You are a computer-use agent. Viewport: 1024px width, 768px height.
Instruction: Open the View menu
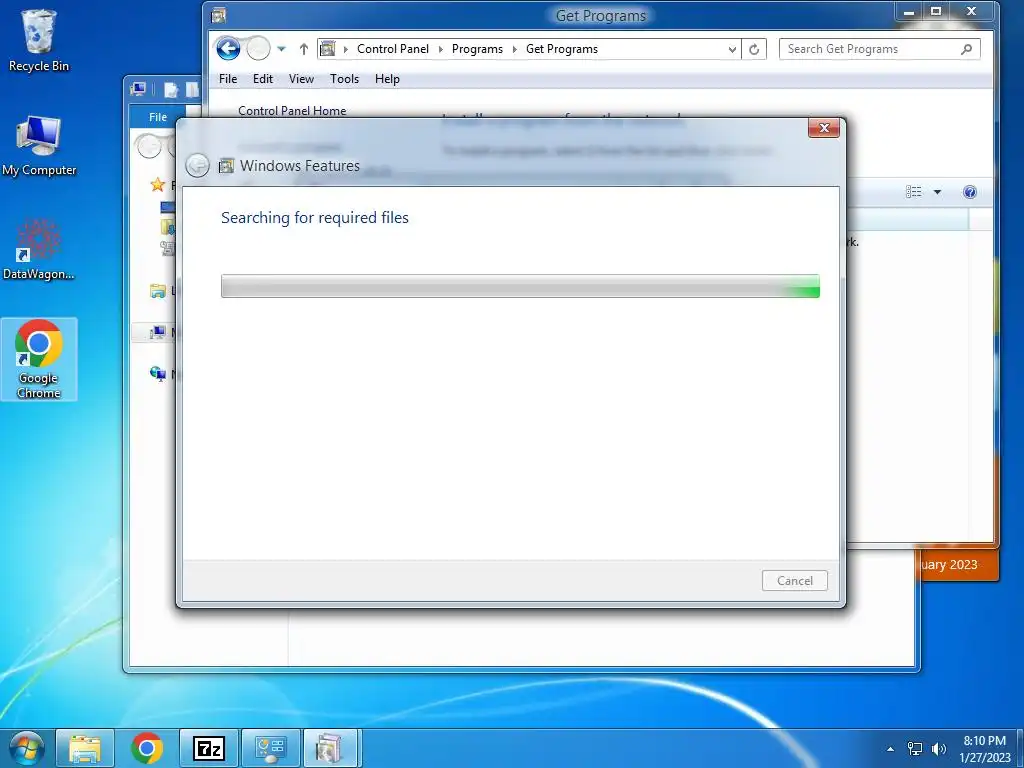[301, 79]
